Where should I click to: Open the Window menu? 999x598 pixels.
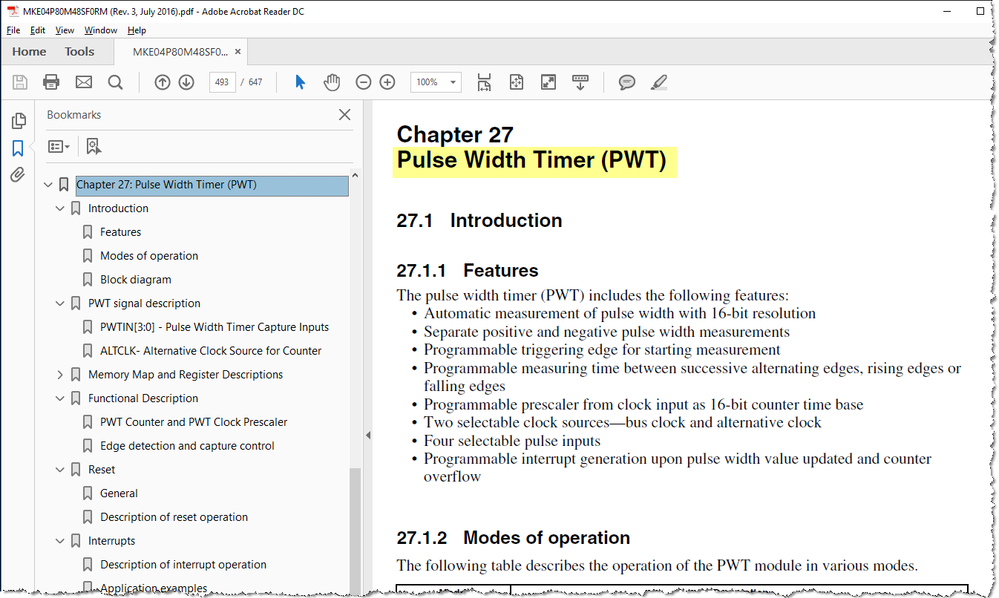[x=101, y=30]
